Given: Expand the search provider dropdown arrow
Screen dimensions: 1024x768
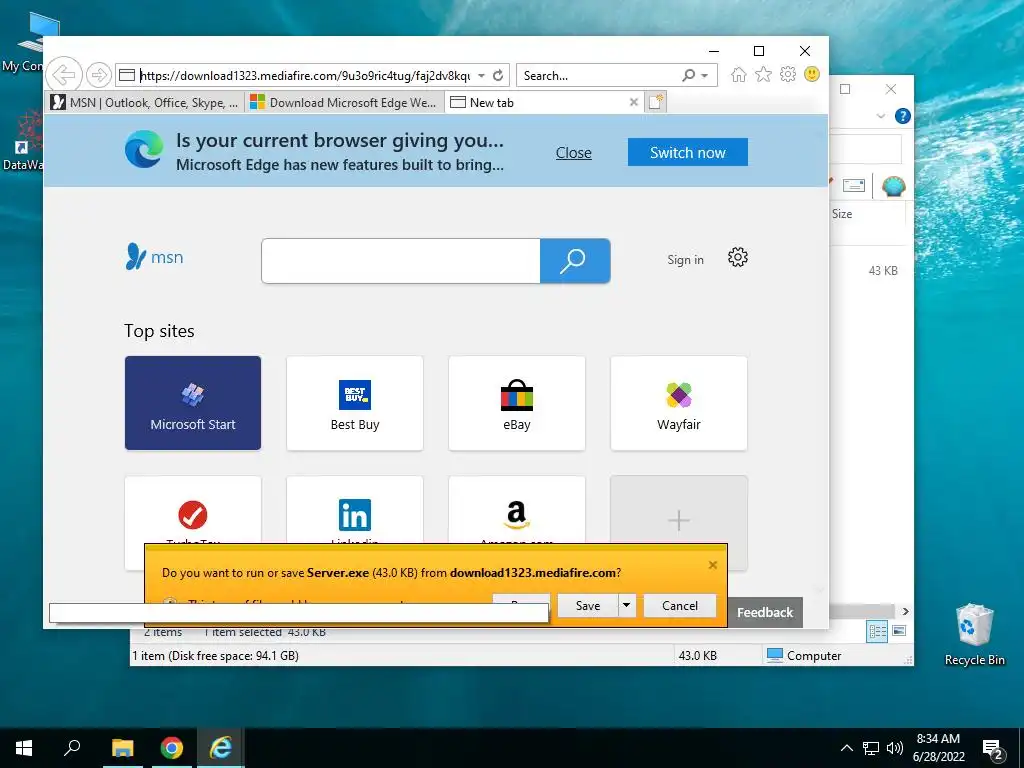Looking at the screenshot, I should (x=705, y=76).
